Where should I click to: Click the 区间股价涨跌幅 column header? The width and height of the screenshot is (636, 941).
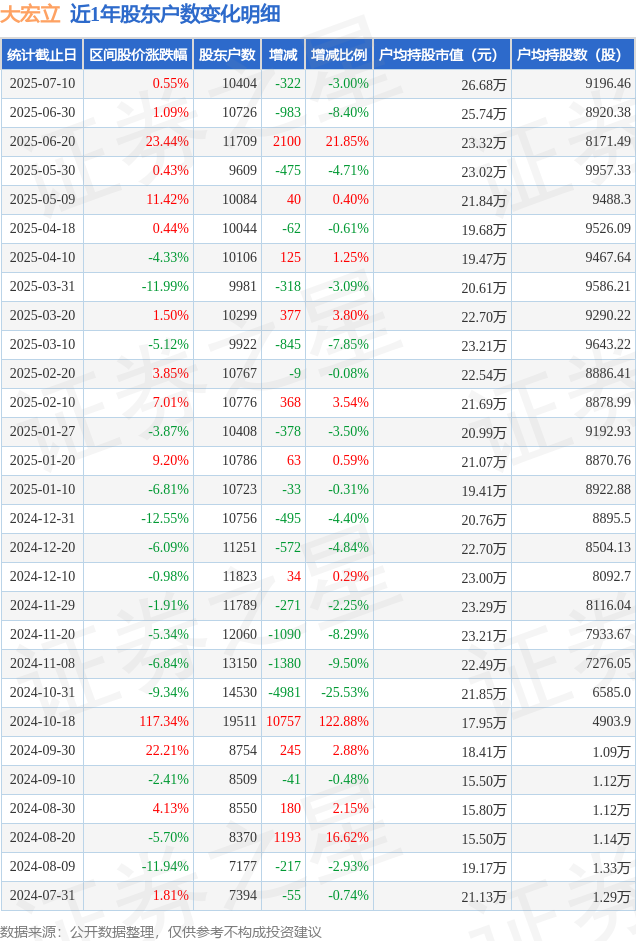(138, 55)
